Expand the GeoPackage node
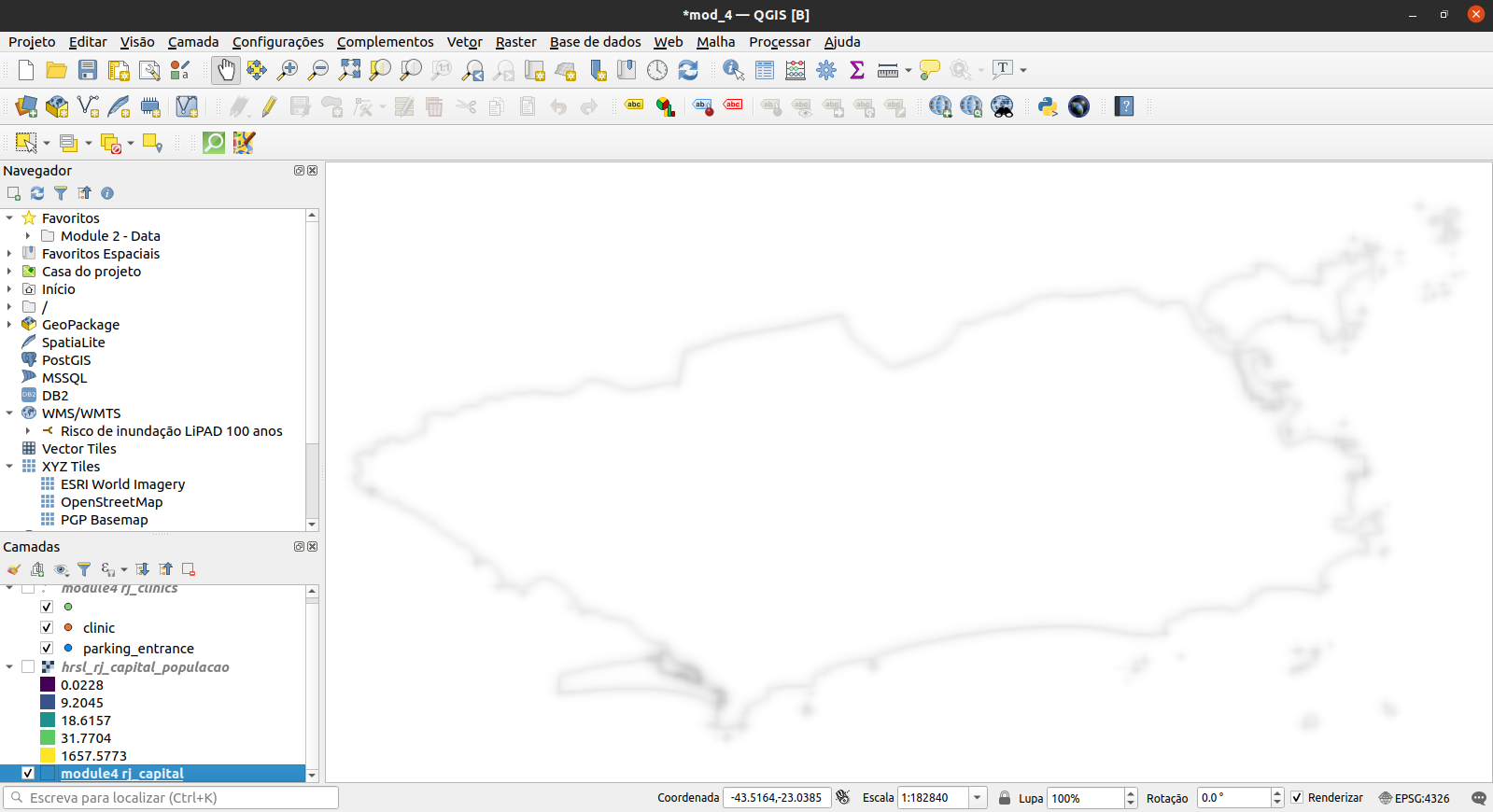 tap(9, 324)
